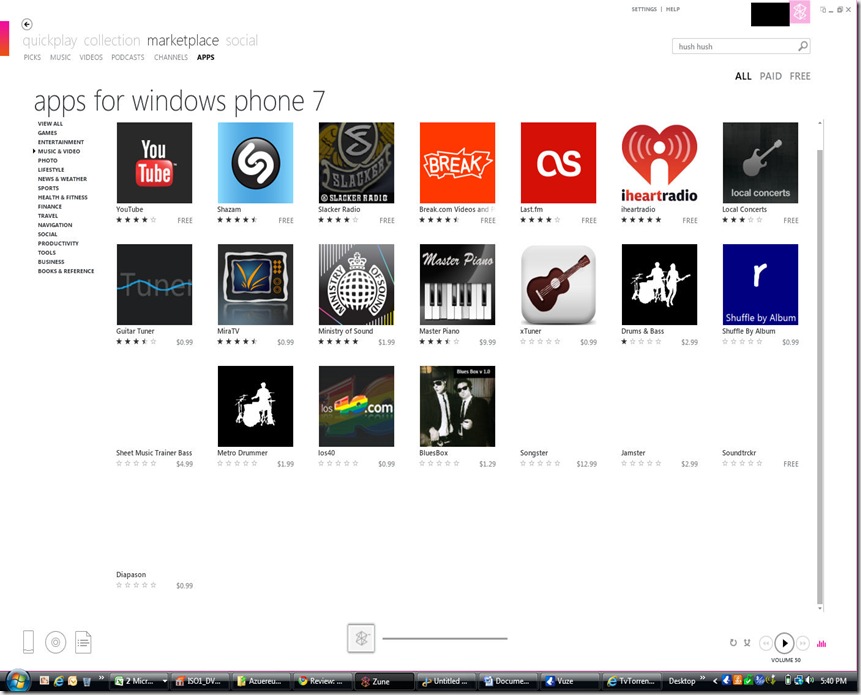The image size is (861, 695).
Task: Open the VIDEOS tab
Action: (91, 57)
